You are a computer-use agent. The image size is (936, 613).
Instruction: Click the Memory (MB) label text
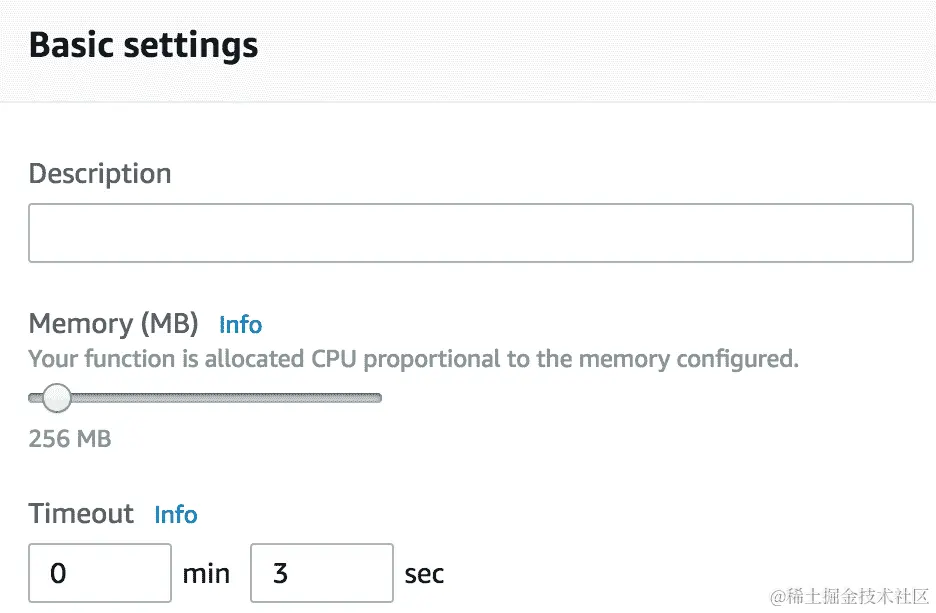(113, 324)
